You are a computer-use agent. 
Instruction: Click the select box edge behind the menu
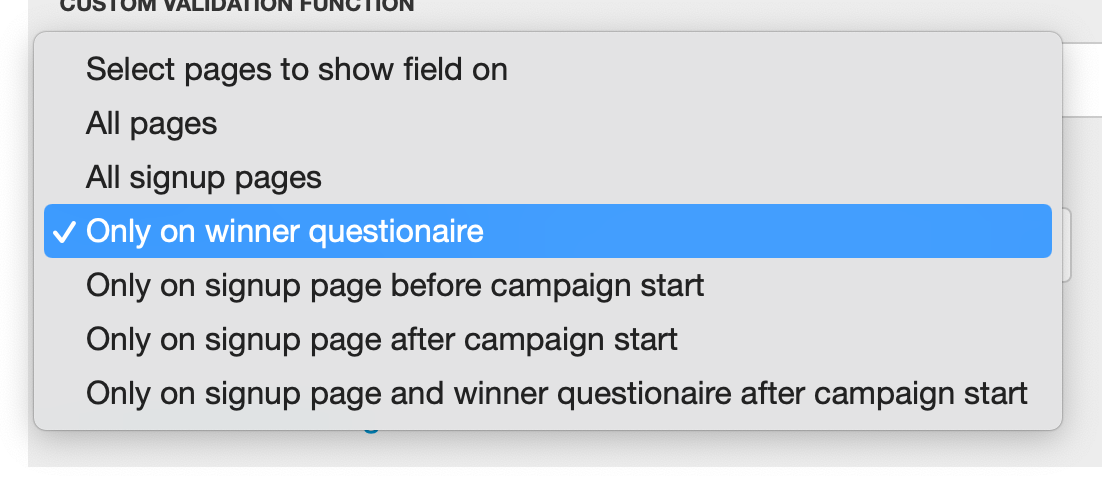1066,245
